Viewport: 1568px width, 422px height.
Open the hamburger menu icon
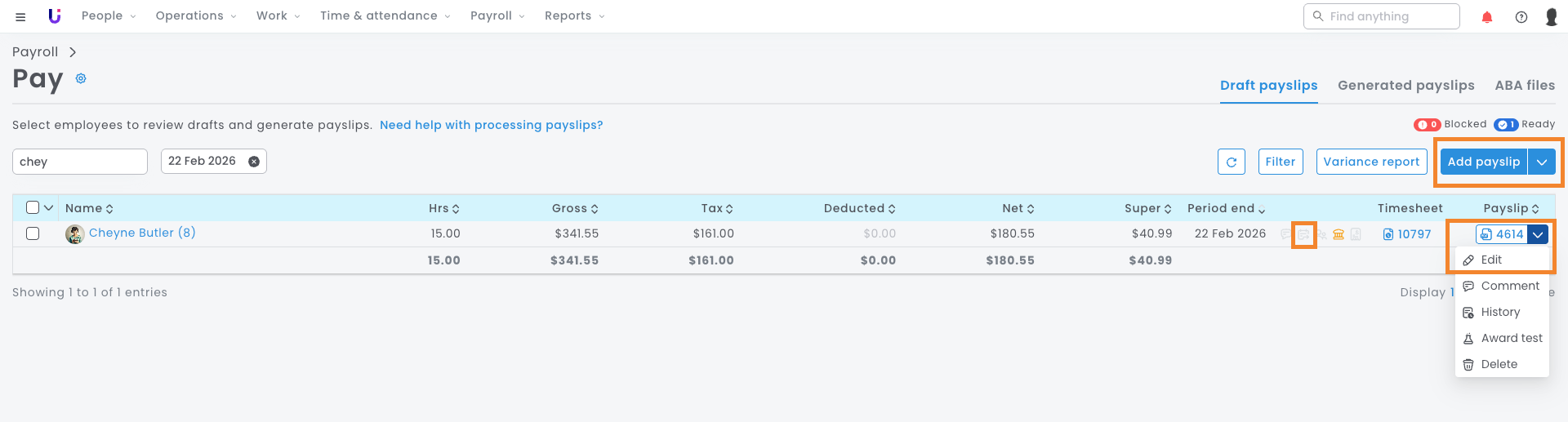[x=20, y=16]
